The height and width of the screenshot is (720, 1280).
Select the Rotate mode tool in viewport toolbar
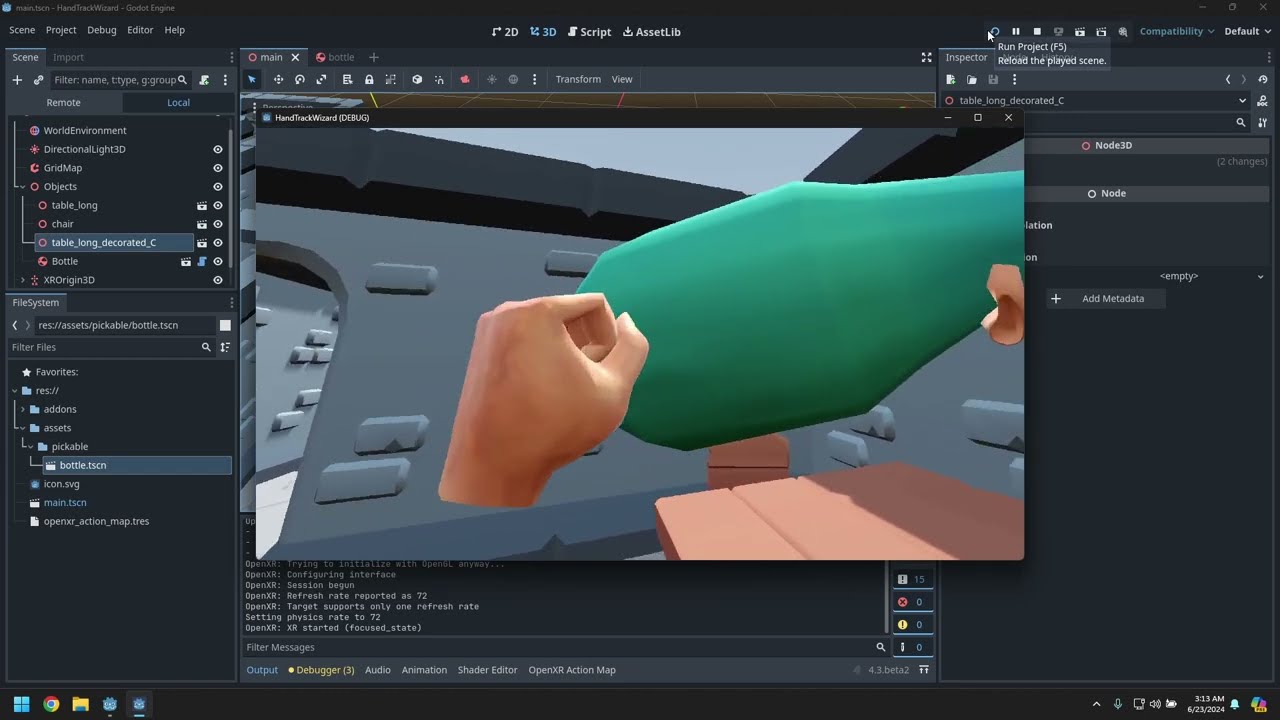pyautogui.click(x=299, y=79)
